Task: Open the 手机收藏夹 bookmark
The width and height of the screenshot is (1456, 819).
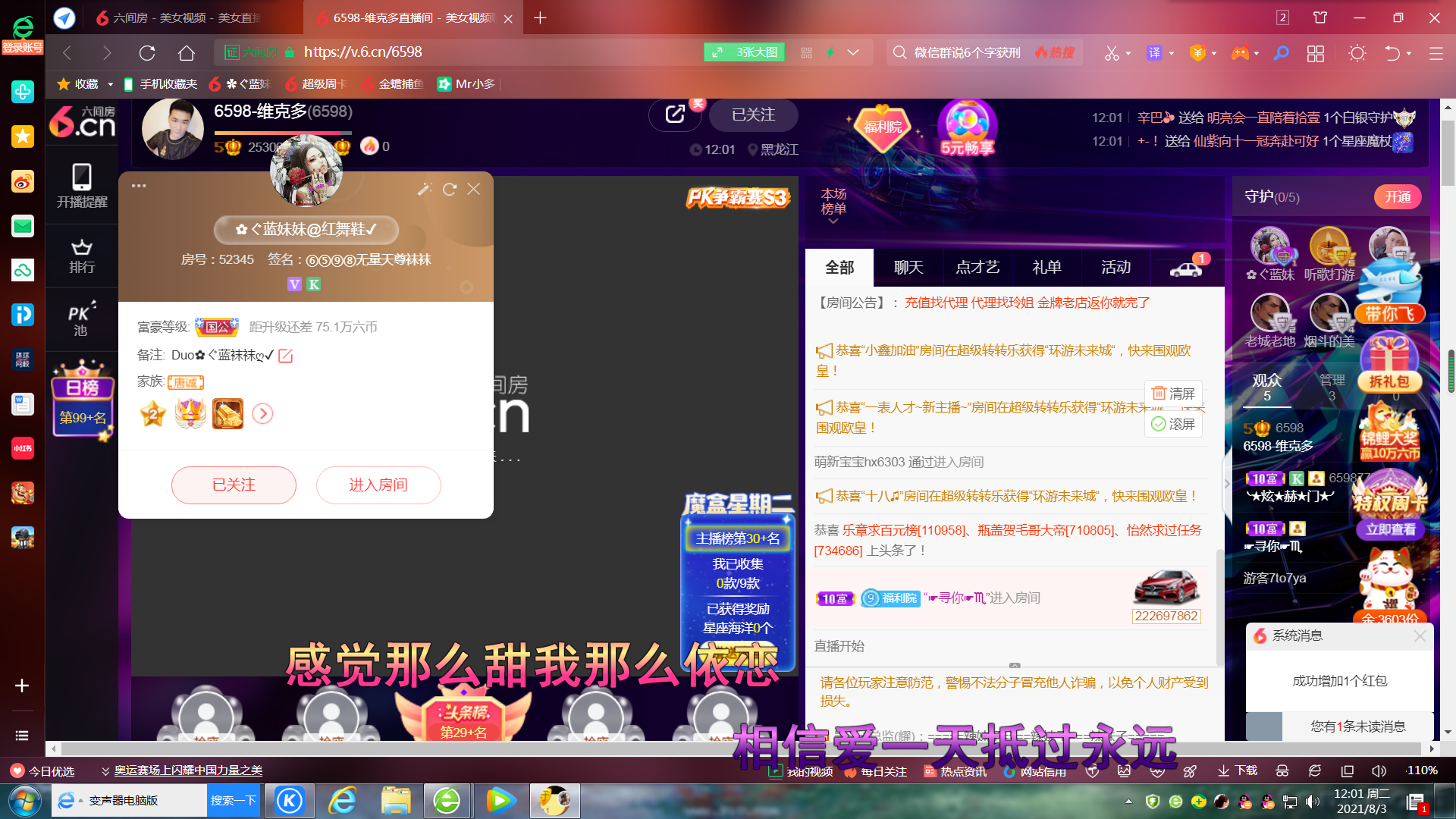Action: pyautogui.click(x=160, y=84)
